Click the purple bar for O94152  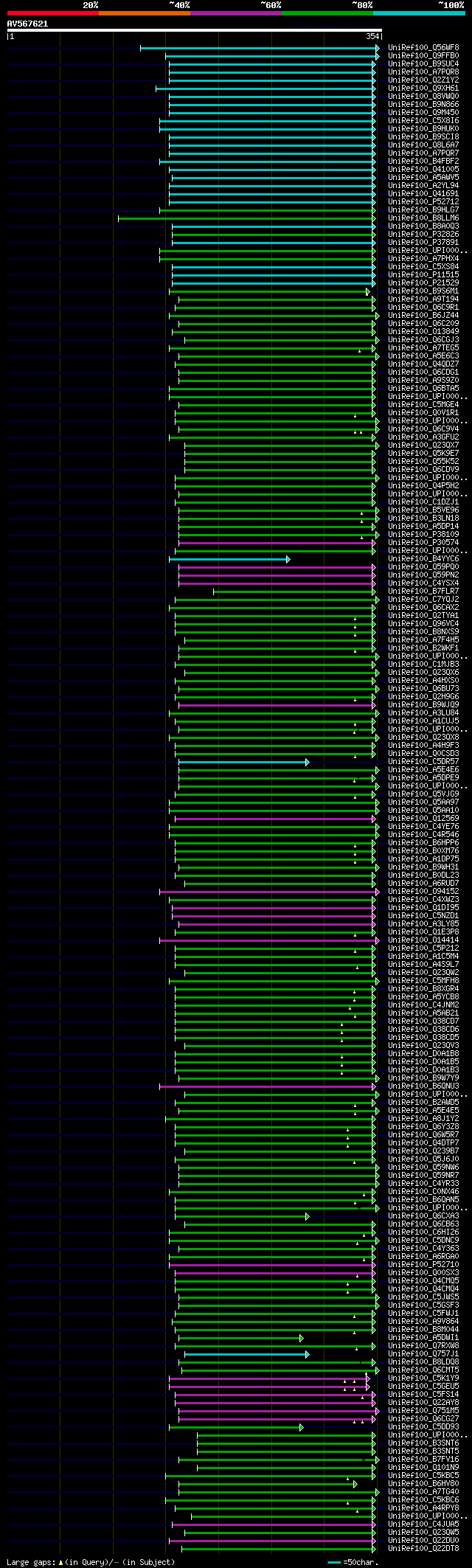point(269,892)
